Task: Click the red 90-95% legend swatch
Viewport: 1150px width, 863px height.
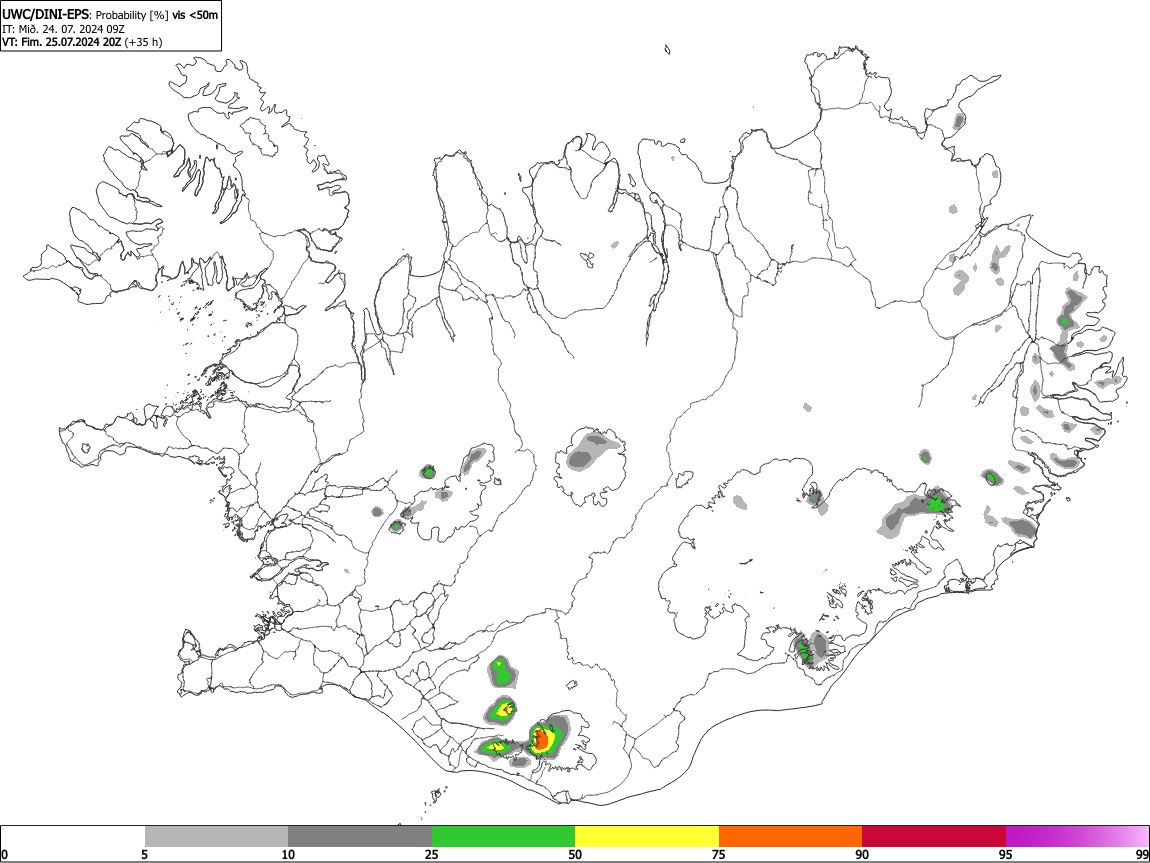Action: 934,837
